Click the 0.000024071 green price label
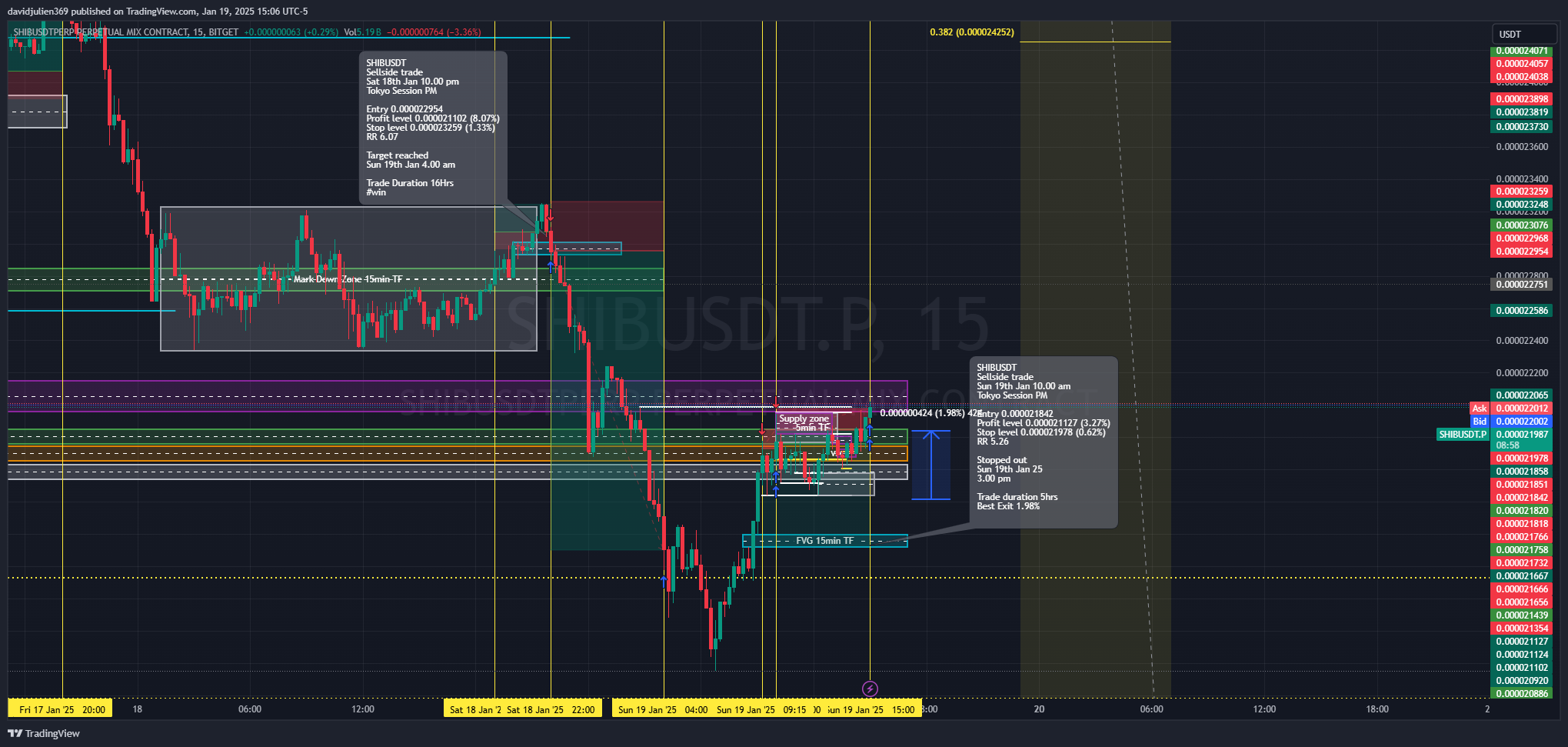Screen dimensions: 1568x747 (x=1522, y=51)
